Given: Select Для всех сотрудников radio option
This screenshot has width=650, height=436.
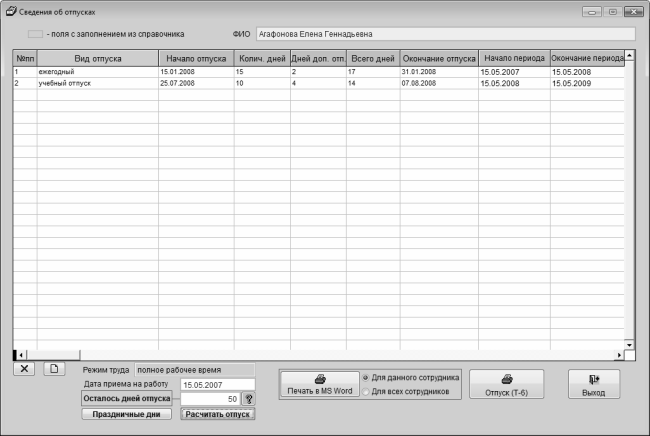Looking at the screenshot, I should click(x=365, y=391).
